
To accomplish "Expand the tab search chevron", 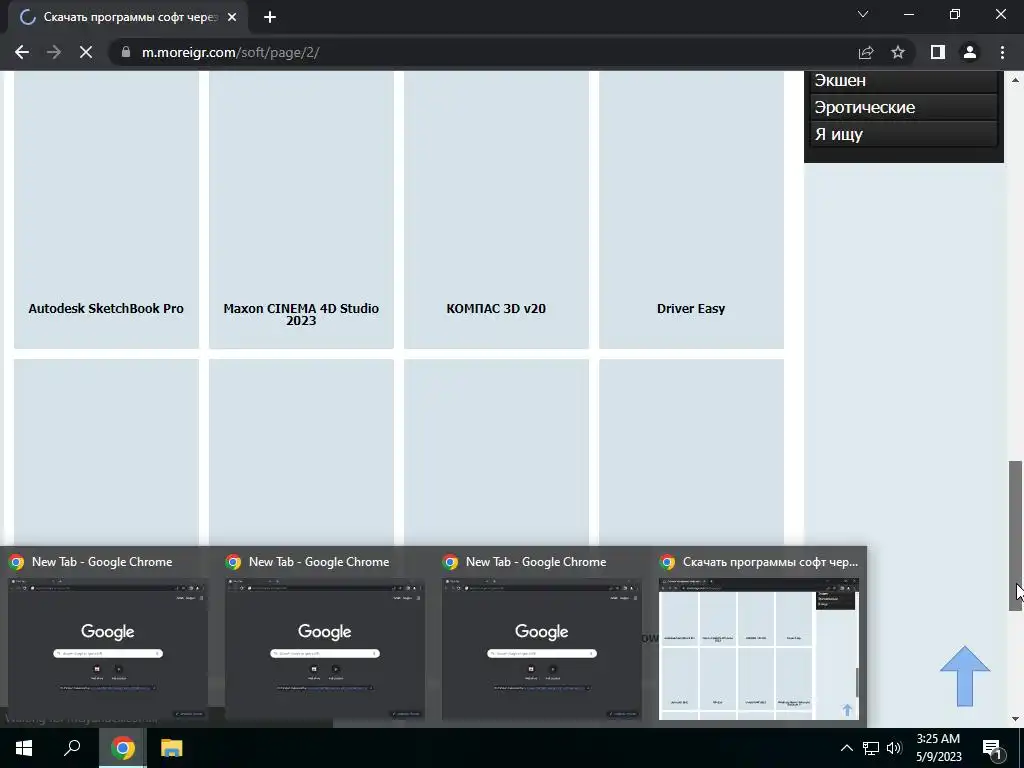I will pyautogui.click(x=863, y=14).
